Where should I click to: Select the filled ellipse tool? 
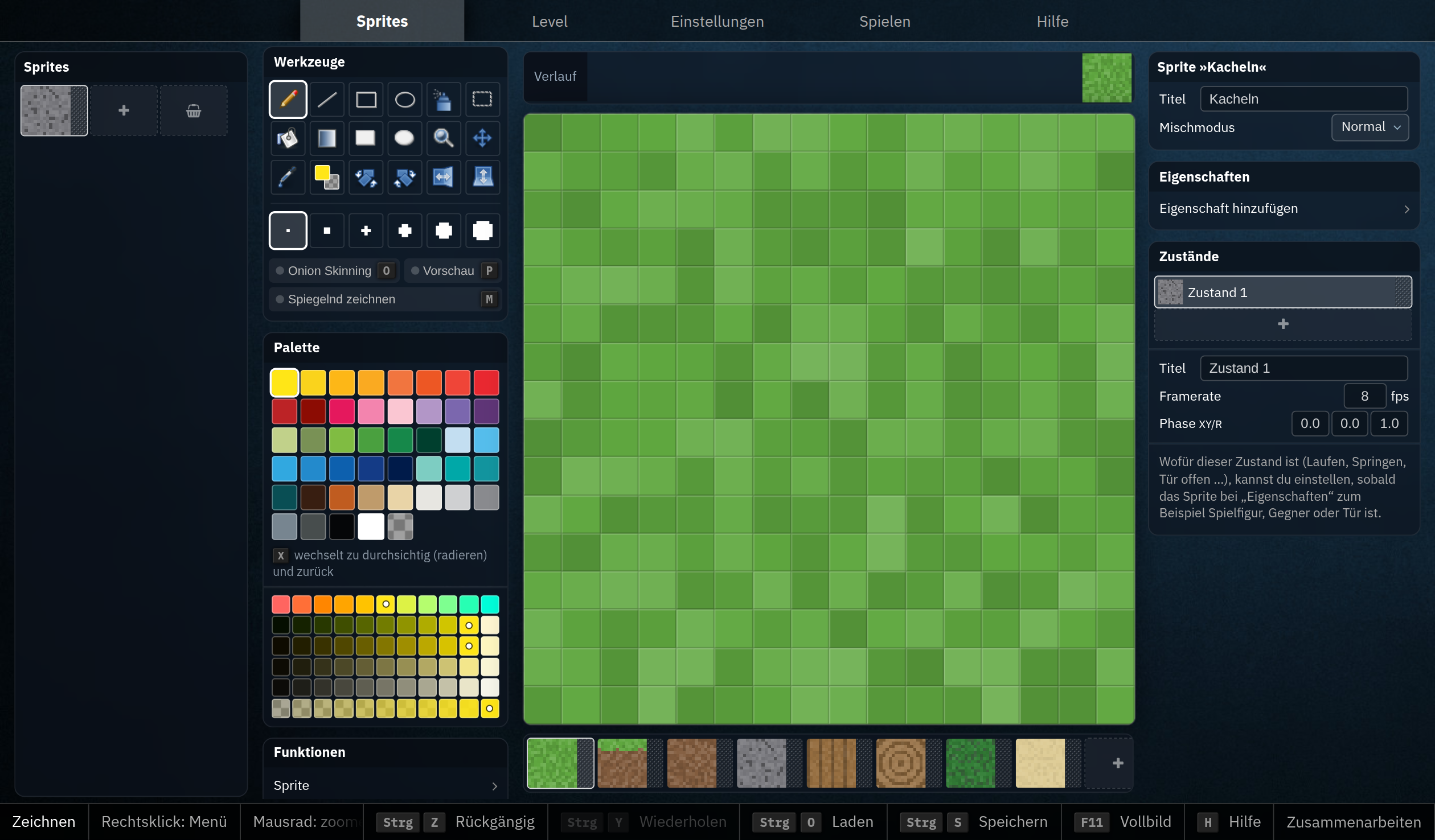pos(404,138)
